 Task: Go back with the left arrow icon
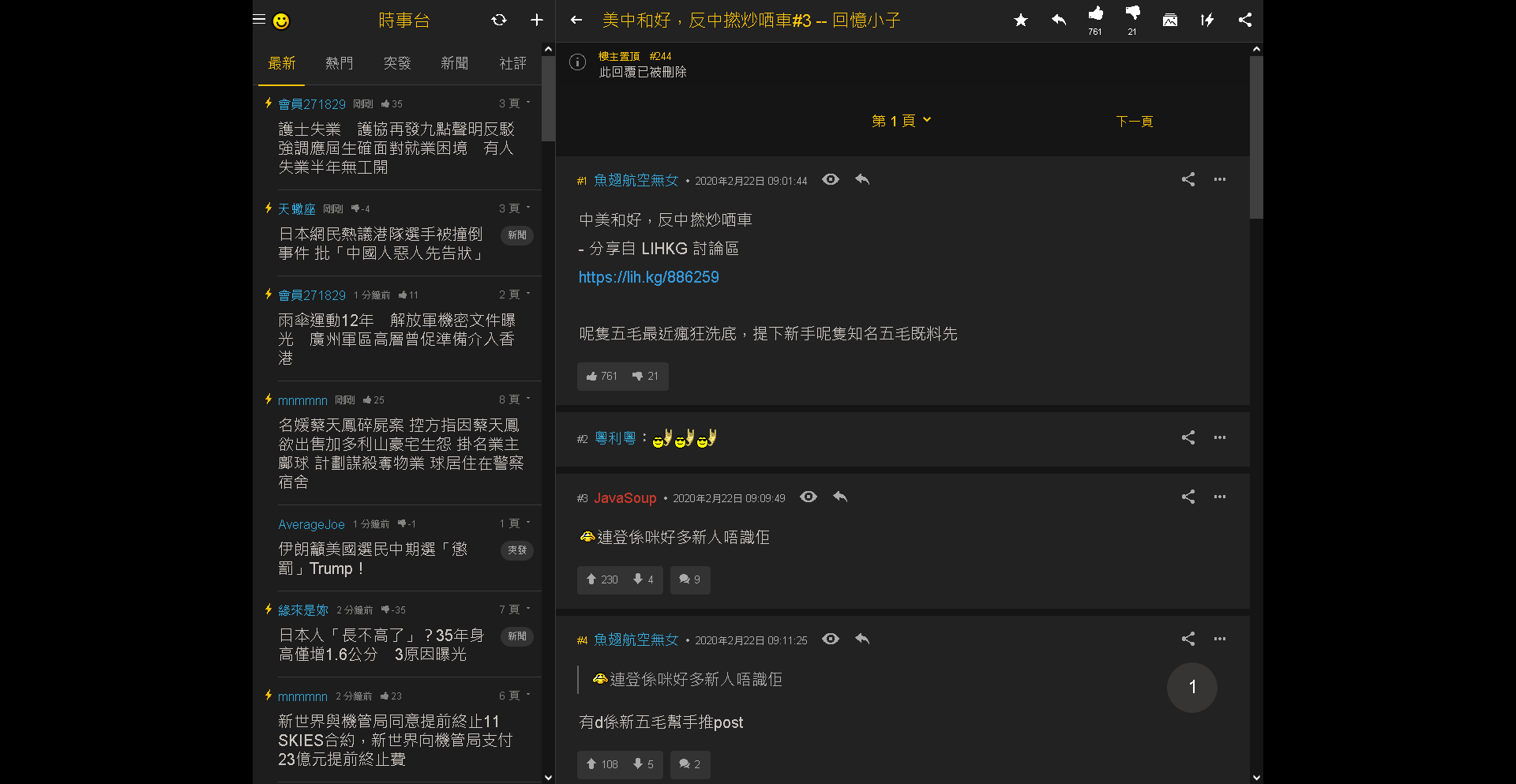576,20
